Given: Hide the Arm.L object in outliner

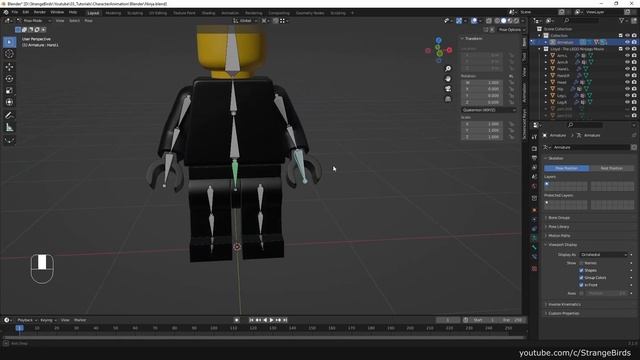Looking at the screenshot, I should (x=627, y=56).
